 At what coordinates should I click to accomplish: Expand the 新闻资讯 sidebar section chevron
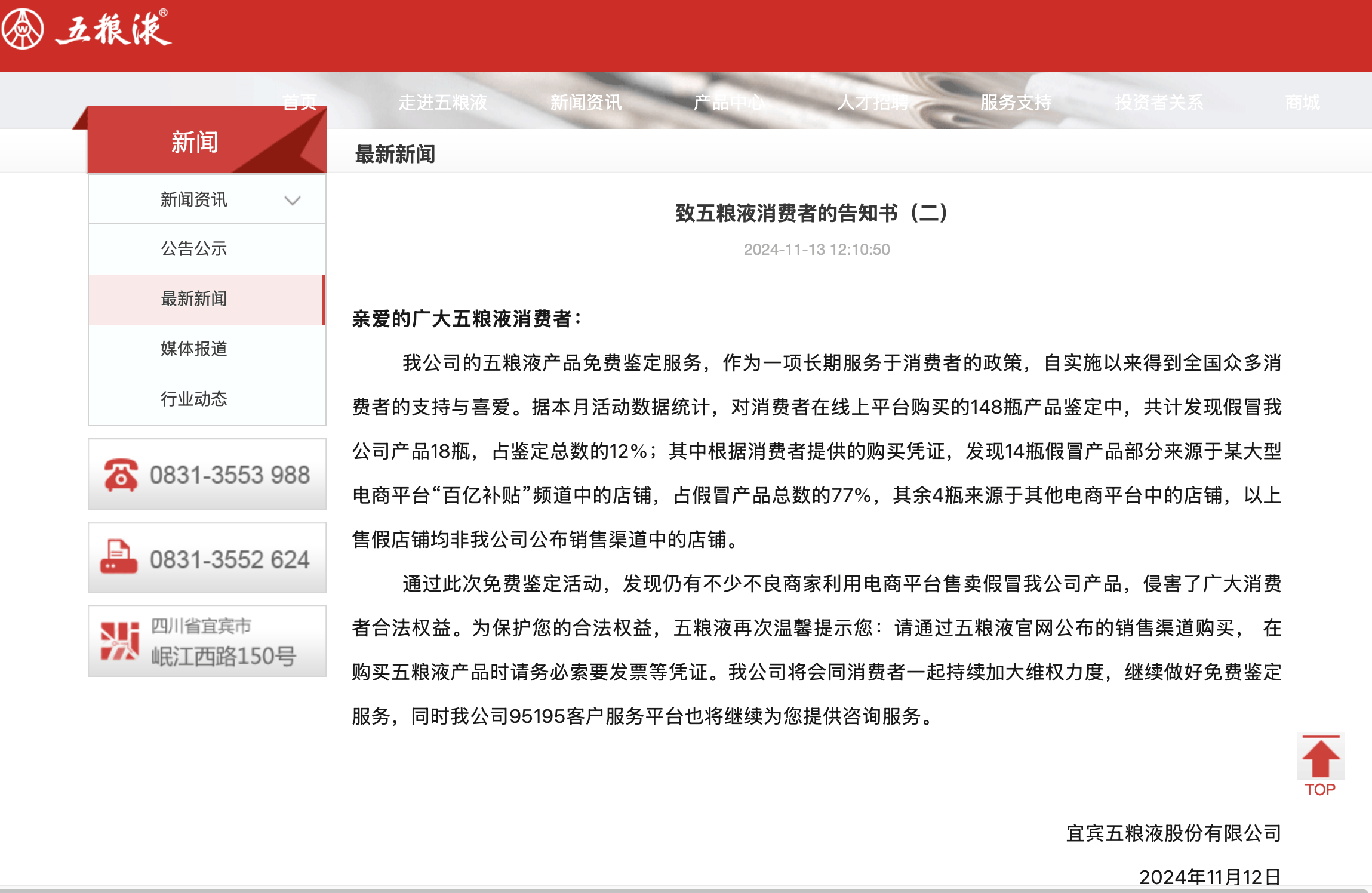point(292,200)
